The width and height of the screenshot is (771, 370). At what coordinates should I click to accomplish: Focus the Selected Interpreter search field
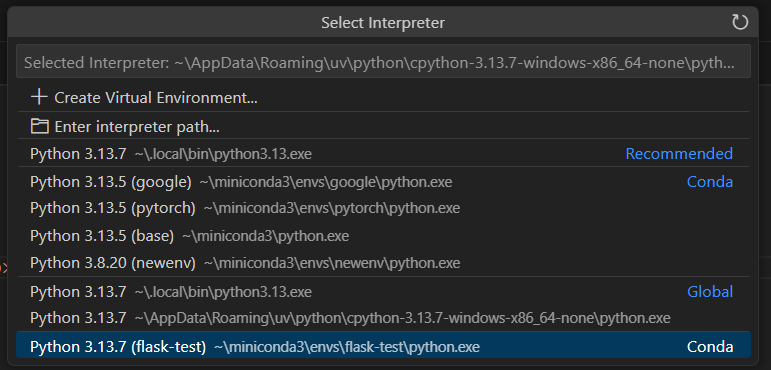[x=383, y=62]
